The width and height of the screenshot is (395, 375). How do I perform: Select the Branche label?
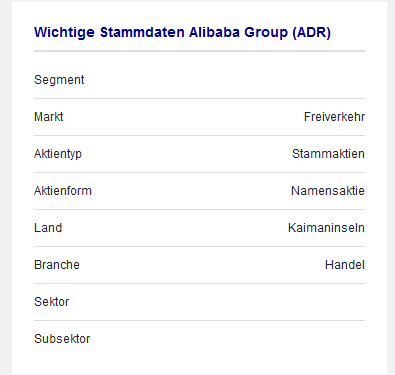click(57, 265)
